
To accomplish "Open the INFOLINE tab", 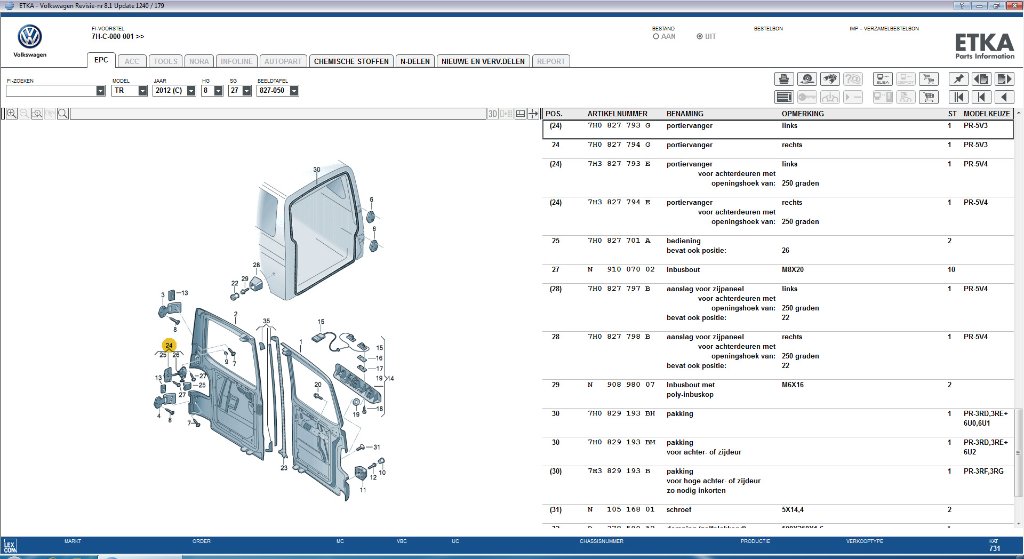I will click(x=236, y=61).
